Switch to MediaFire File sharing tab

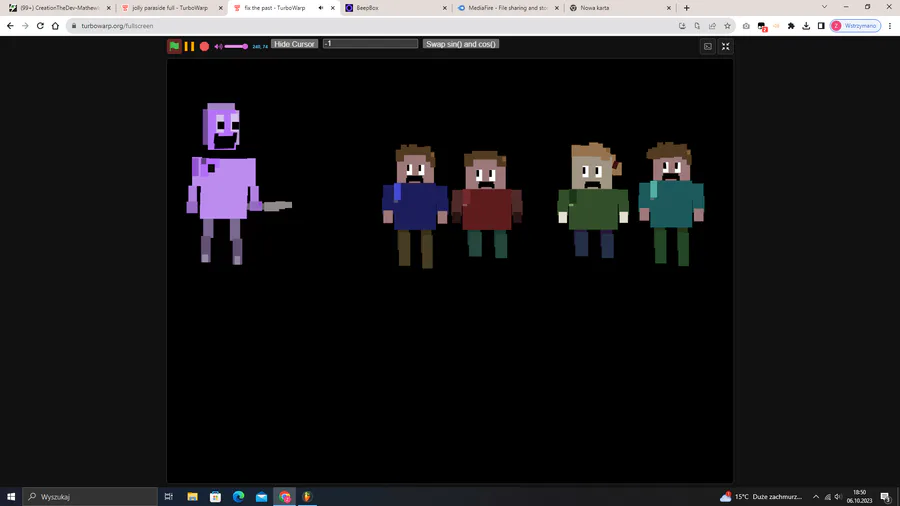point(507,8)
